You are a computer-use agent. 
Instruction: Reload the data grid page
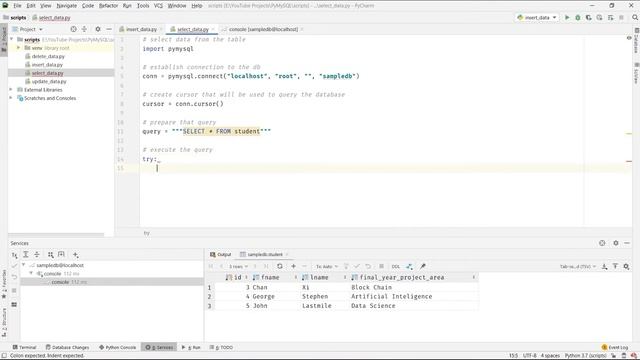click(280, 266)
